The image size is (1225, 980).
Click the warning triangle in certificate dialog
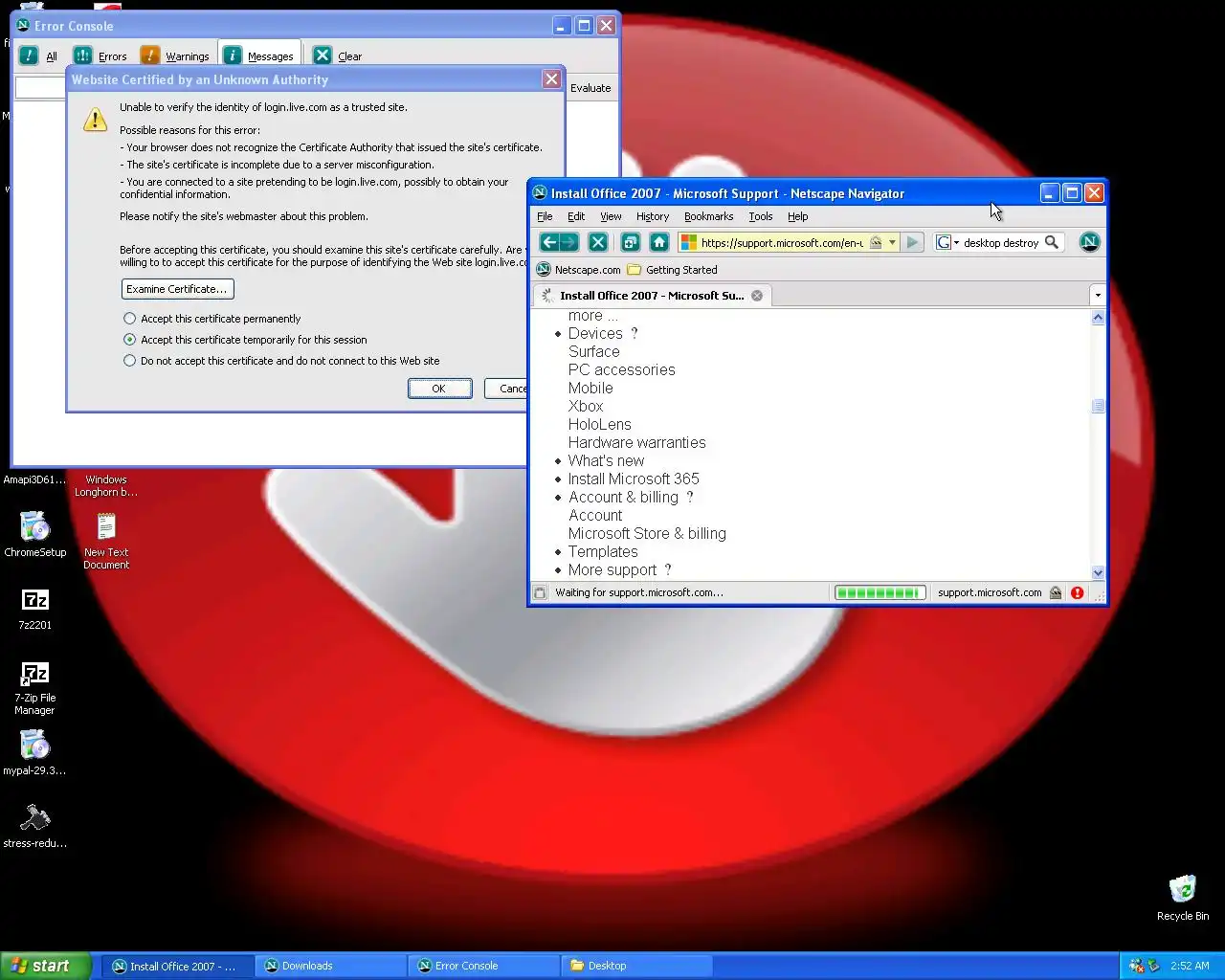click(x=95, y=120)
